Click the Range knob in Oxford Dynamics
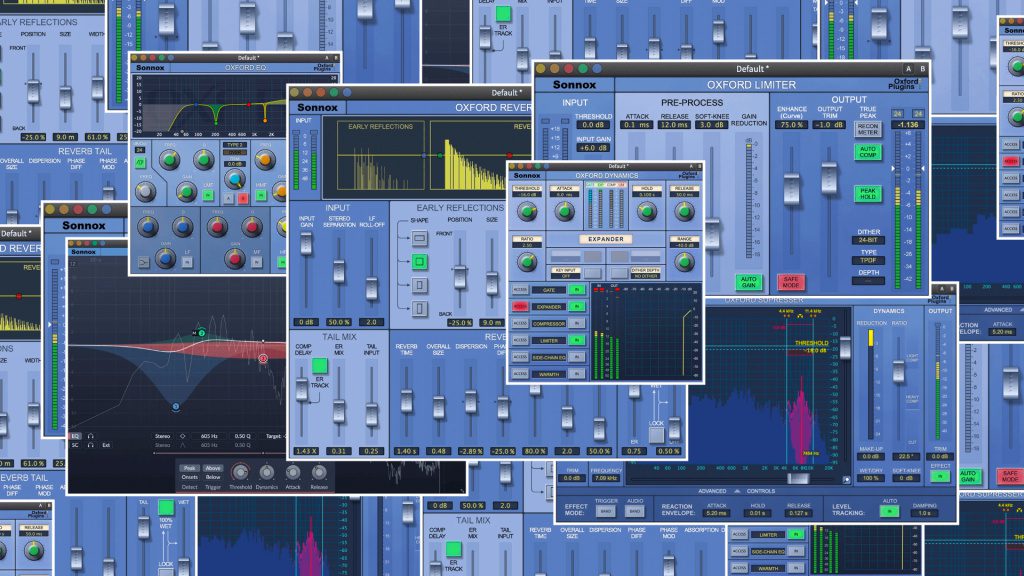The image size is (1024, 576). tap(684, 262)
